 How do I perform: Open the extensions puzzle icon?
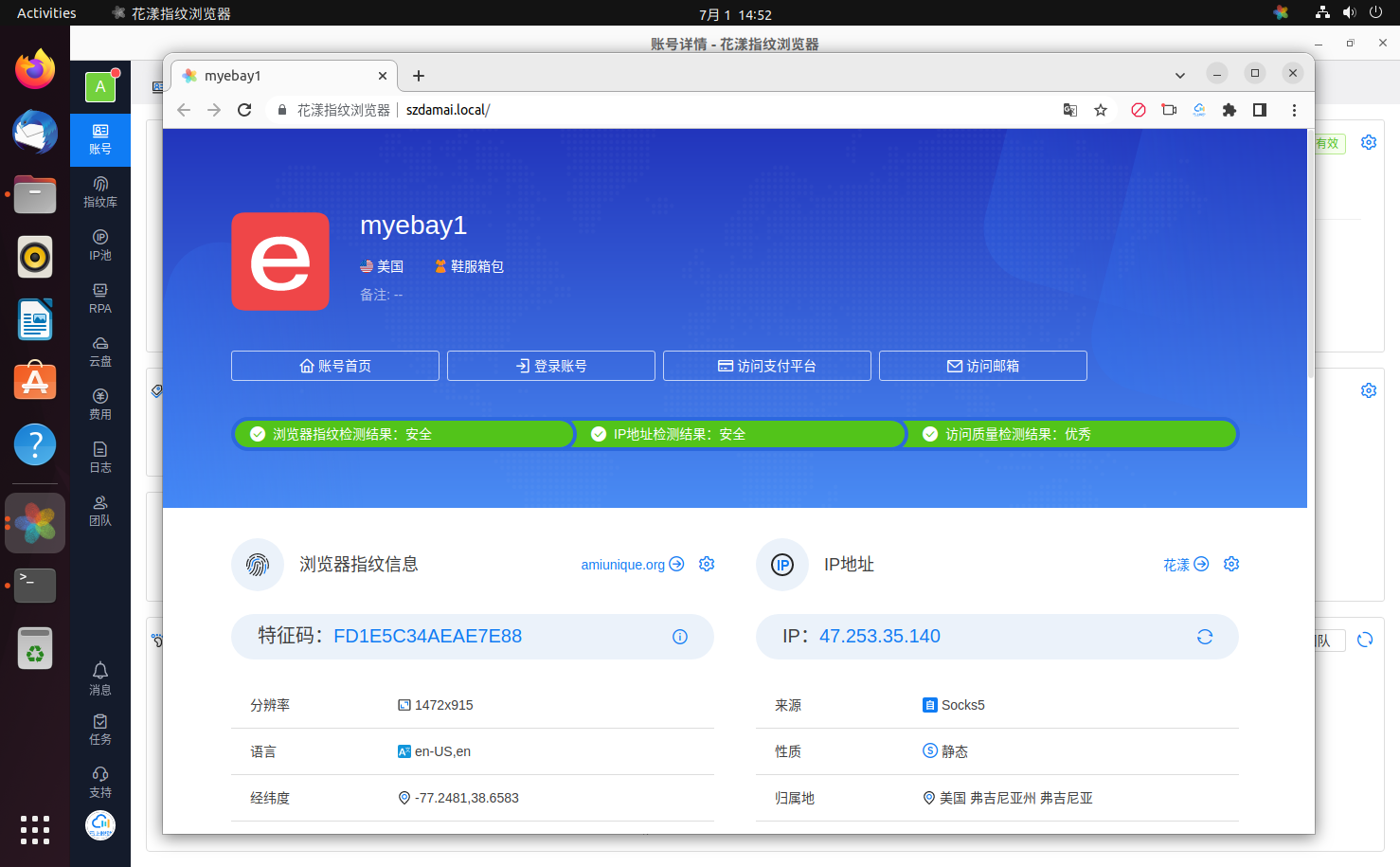click(1229, 110)
